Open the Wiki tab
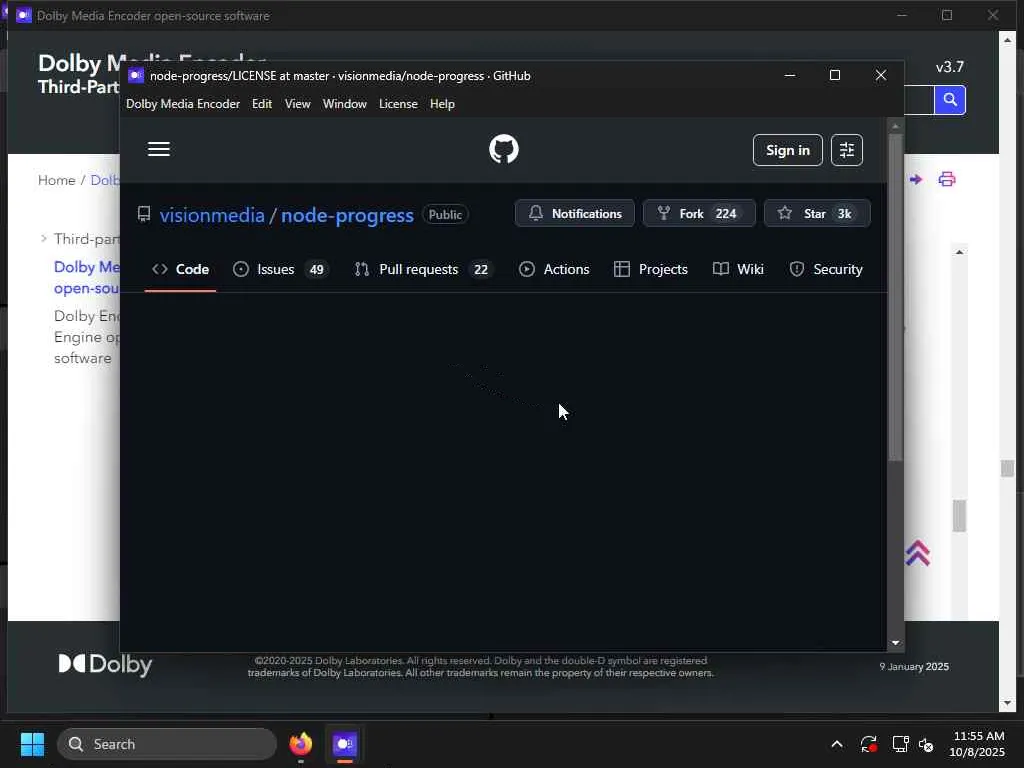The image size is (1024, 768). (x=739, y=269)
